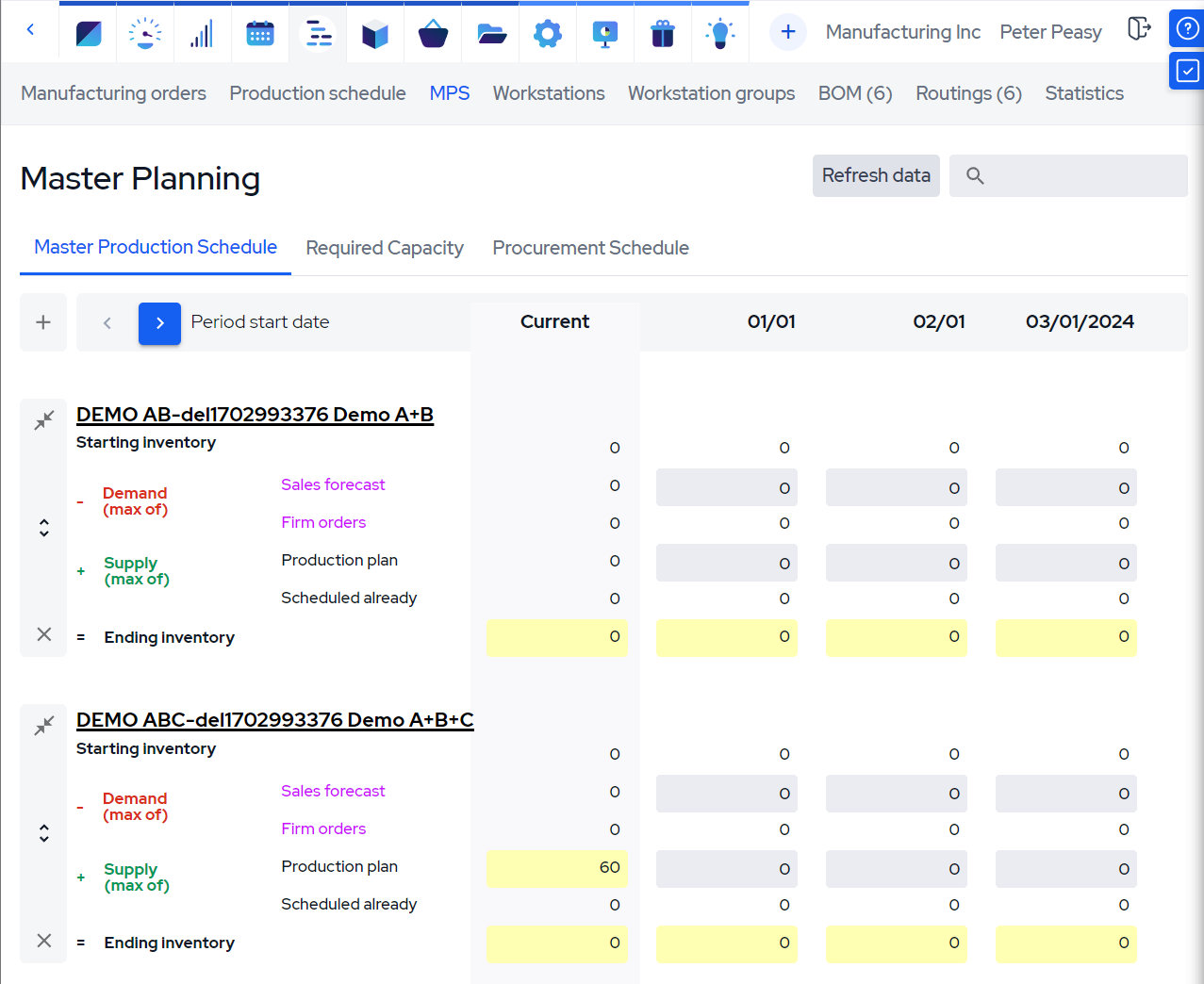Open the stock box icon module
Viewport: 1204px width, 984px height.
(x=375, y=33)
